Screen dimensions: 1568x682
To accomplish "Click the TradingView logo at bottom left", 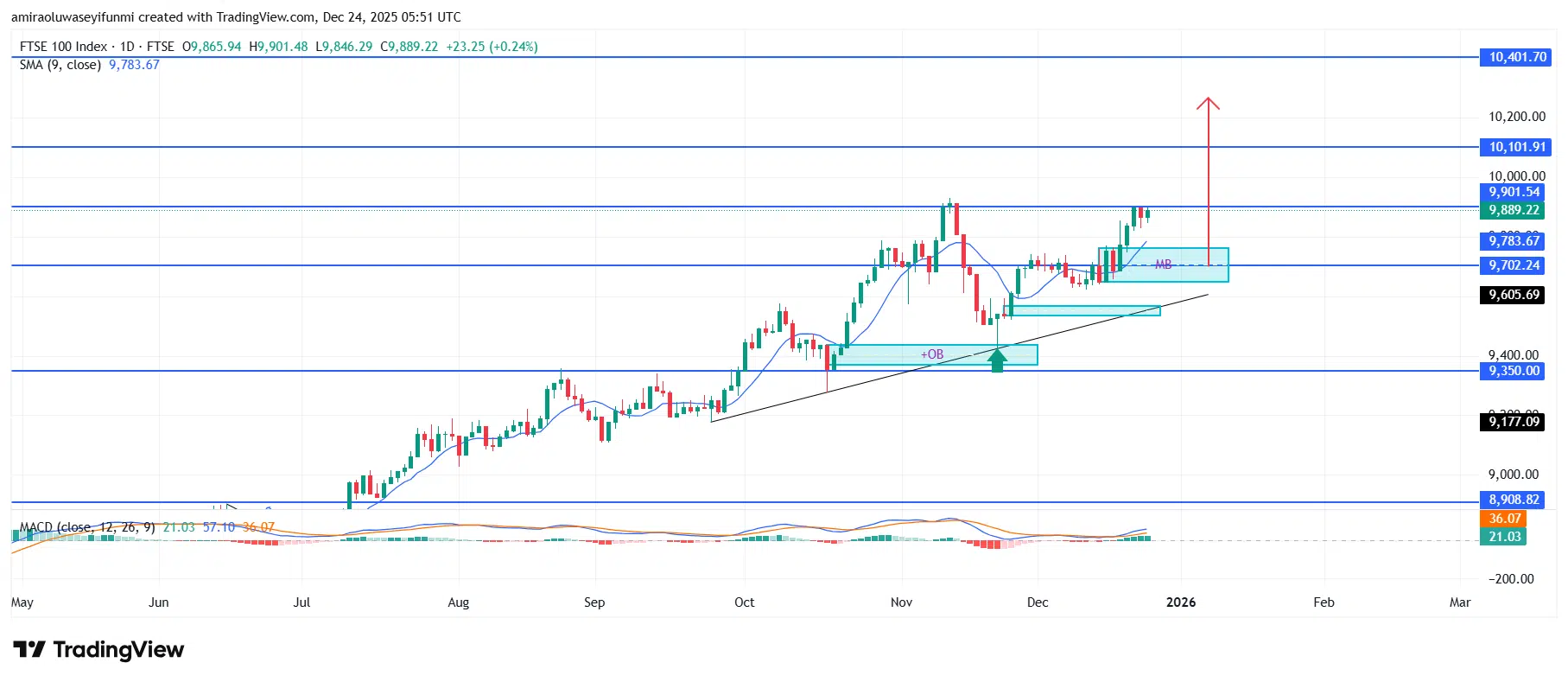I will coord(98,650).
